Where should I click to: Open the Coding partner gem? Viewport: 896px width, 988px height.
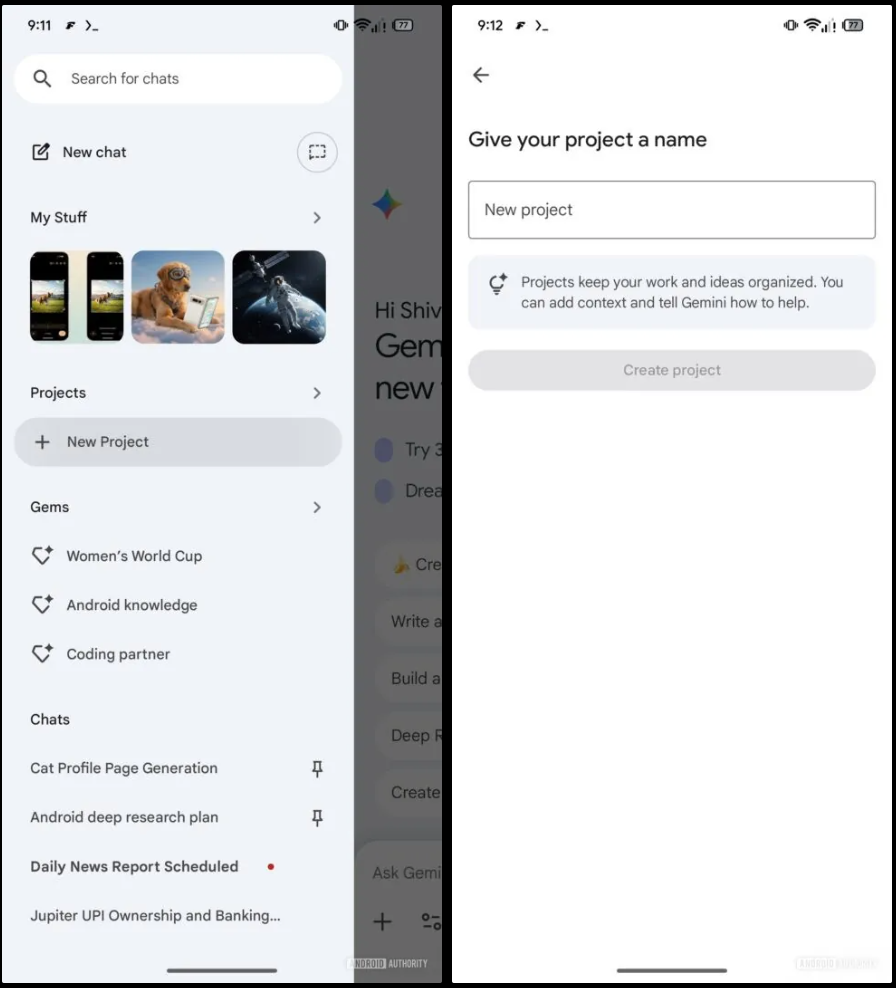tap(118, 654)
